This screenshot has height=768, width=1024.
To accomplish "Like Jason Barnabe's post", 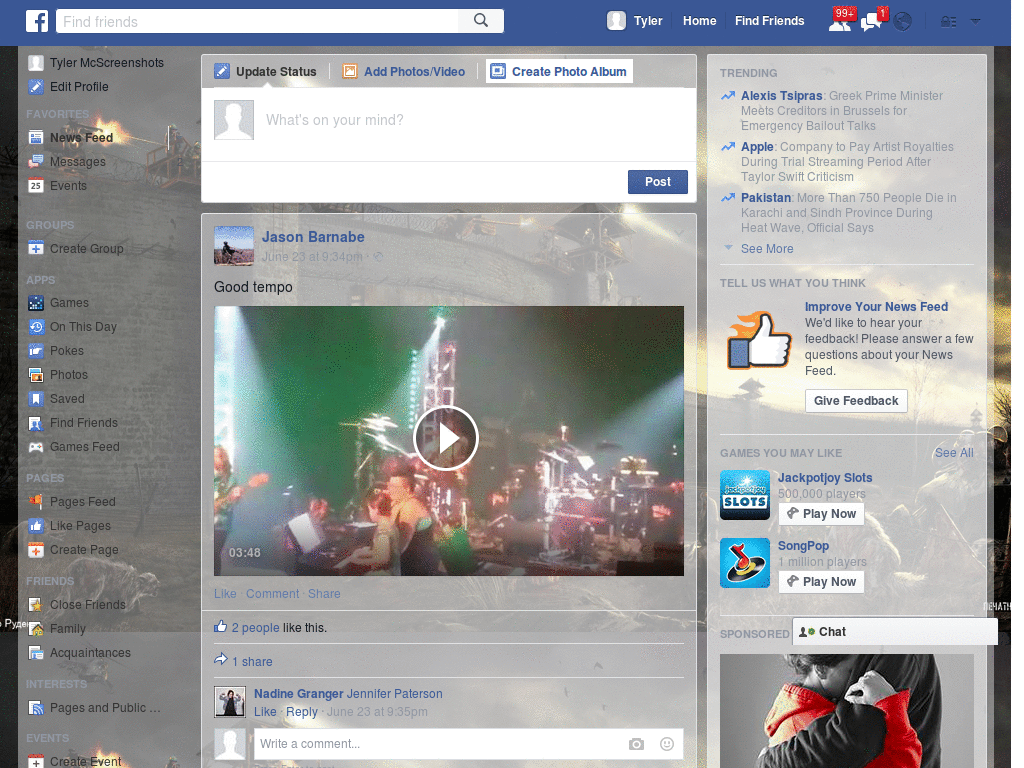I will tap(225, 594).
